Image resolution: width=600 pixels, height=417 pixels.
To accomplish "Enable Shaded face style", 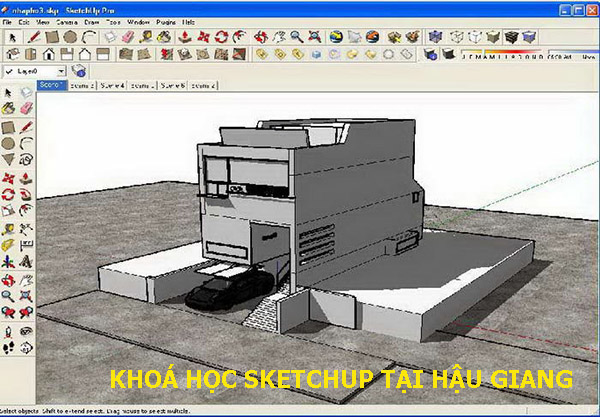I will [x=493, y=37].
